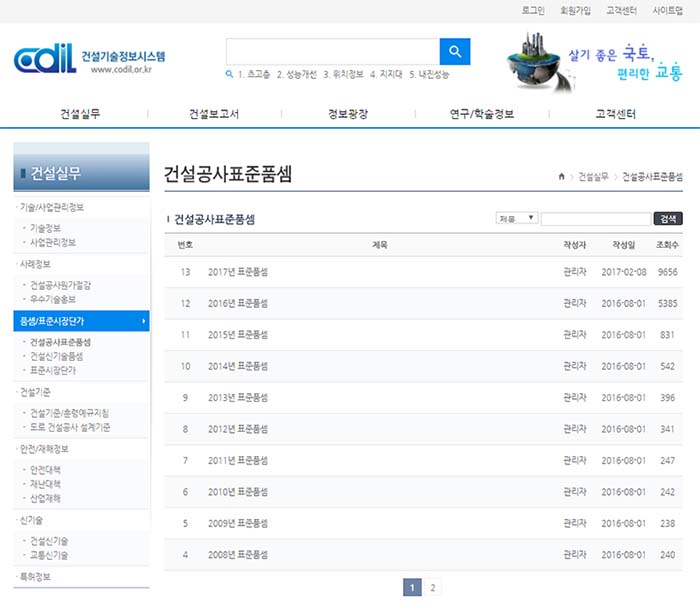This screenshot has width=700, height=606.
Task: Open the 2012년 표준품셈 post
Action: [x=238, y=429]
